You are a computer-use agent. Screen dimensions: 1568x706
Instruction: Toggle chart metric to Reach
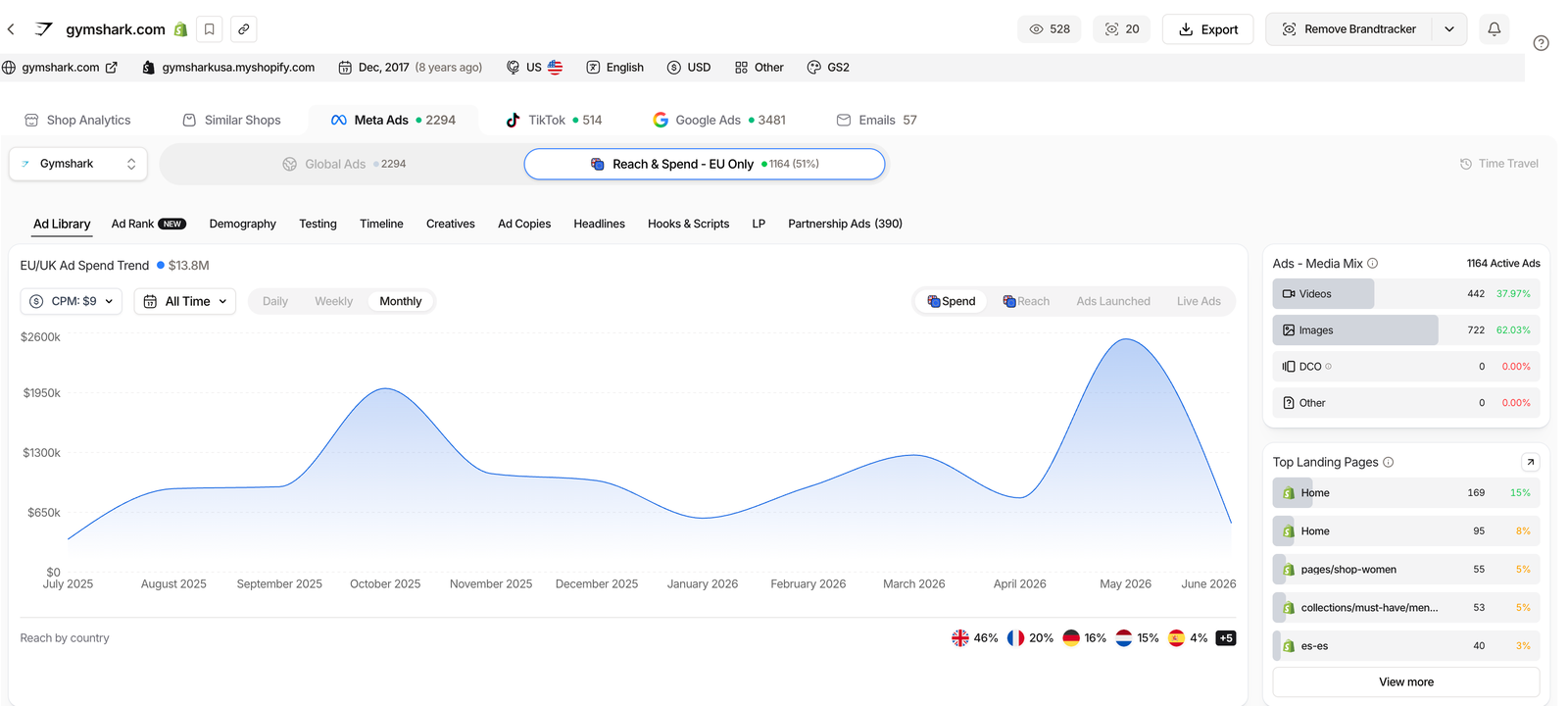[1025, 302]
